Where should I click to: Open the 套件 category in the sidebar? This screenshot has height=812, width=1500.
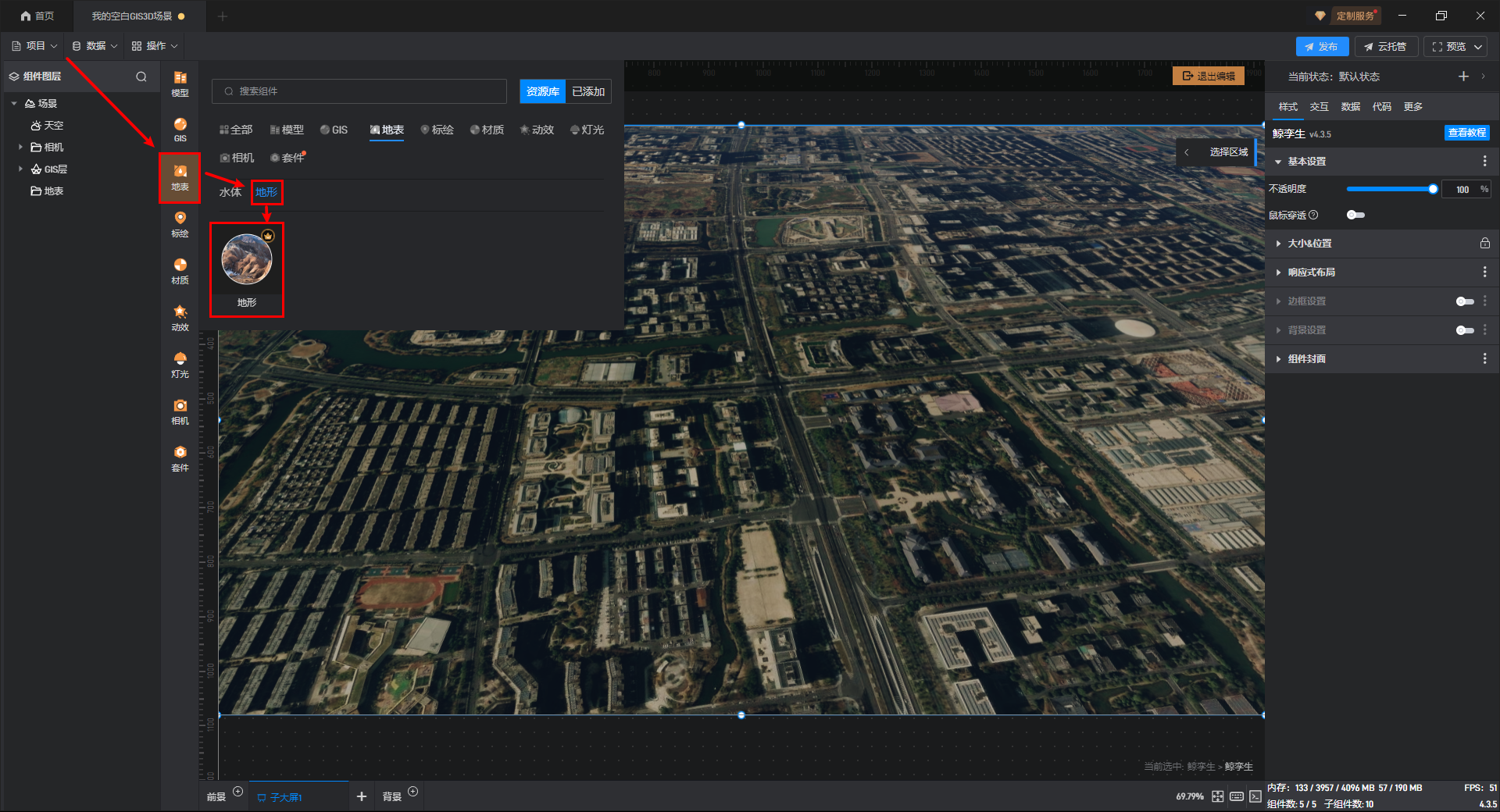click(x=180, y=458)
